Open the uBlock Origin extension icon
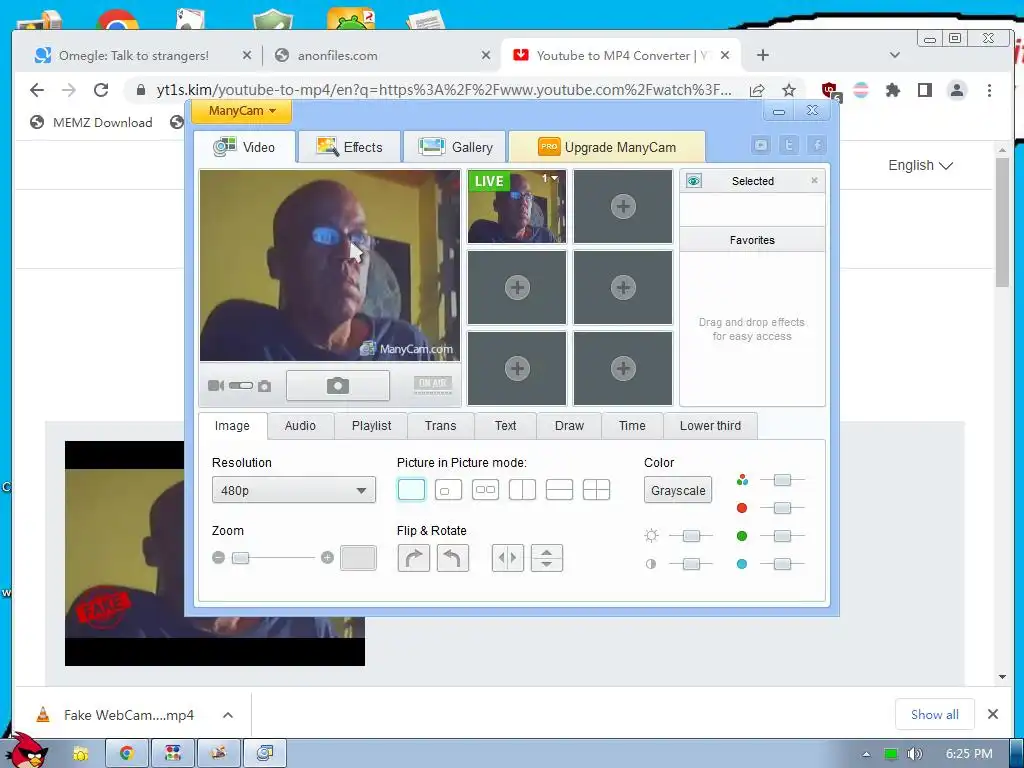The width and height of the screenshot is (1024, 768). point(831,91)
